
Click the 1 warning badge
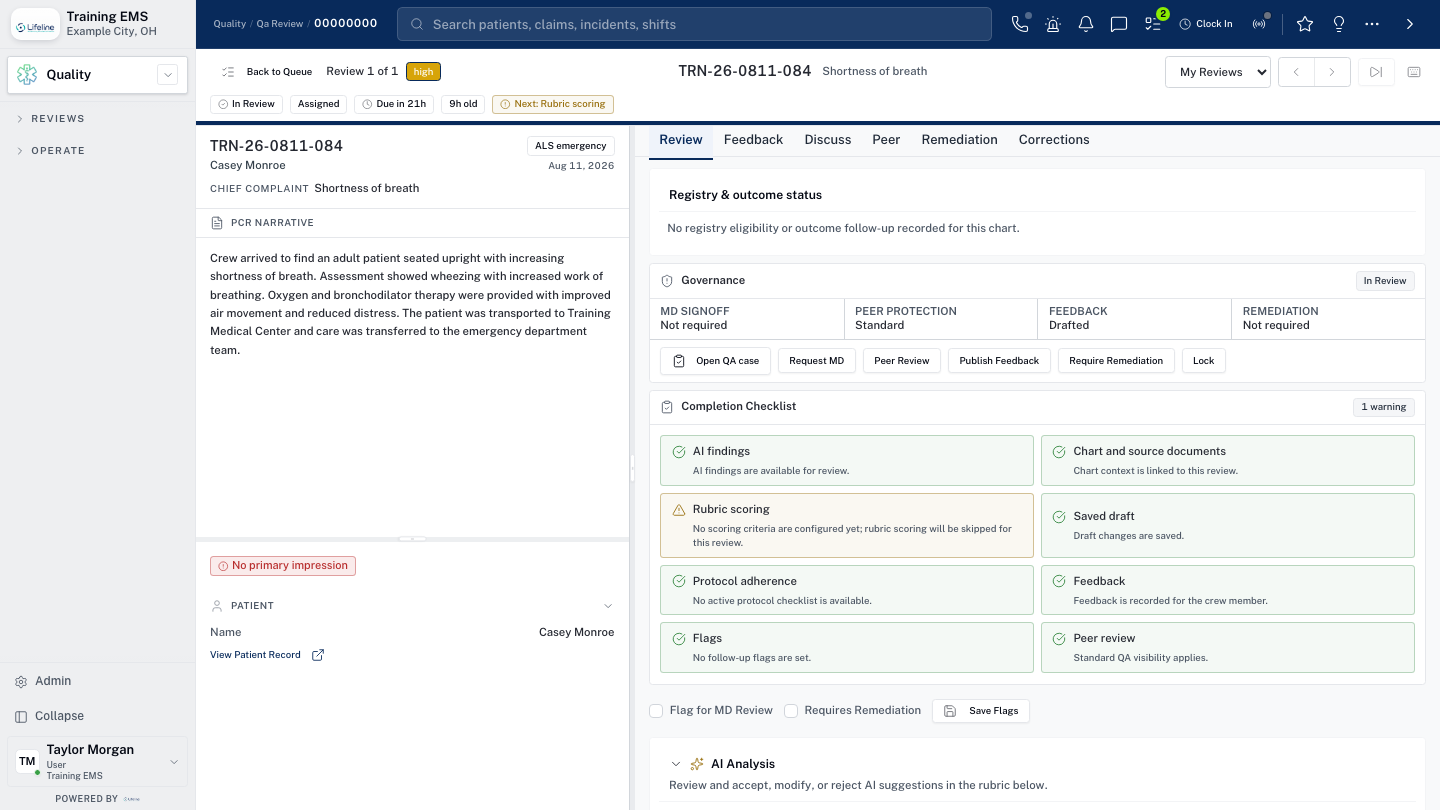(1384, 407)
